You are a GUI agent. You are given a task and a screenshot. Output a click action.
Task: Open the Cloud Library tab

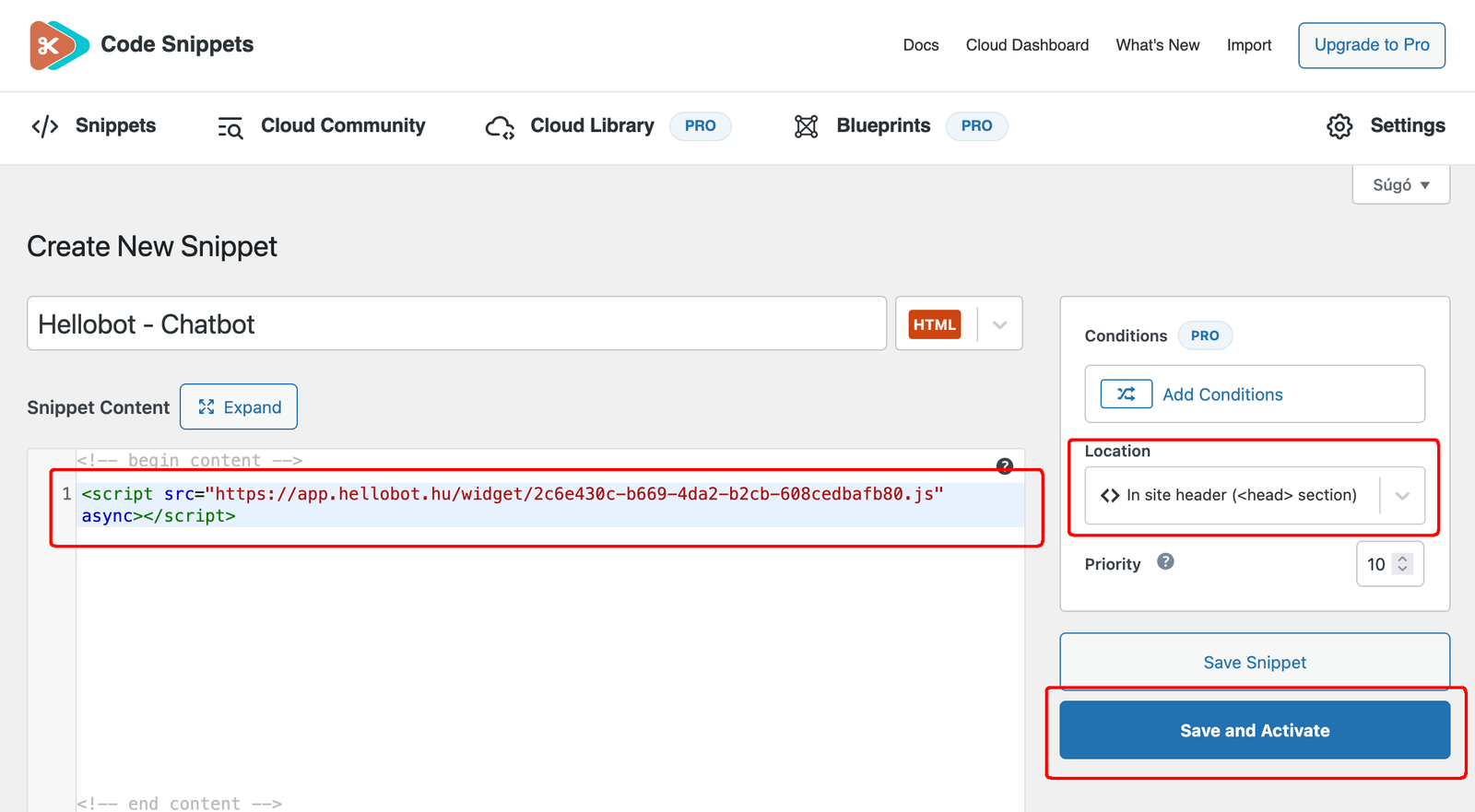[x=608, y=126]
